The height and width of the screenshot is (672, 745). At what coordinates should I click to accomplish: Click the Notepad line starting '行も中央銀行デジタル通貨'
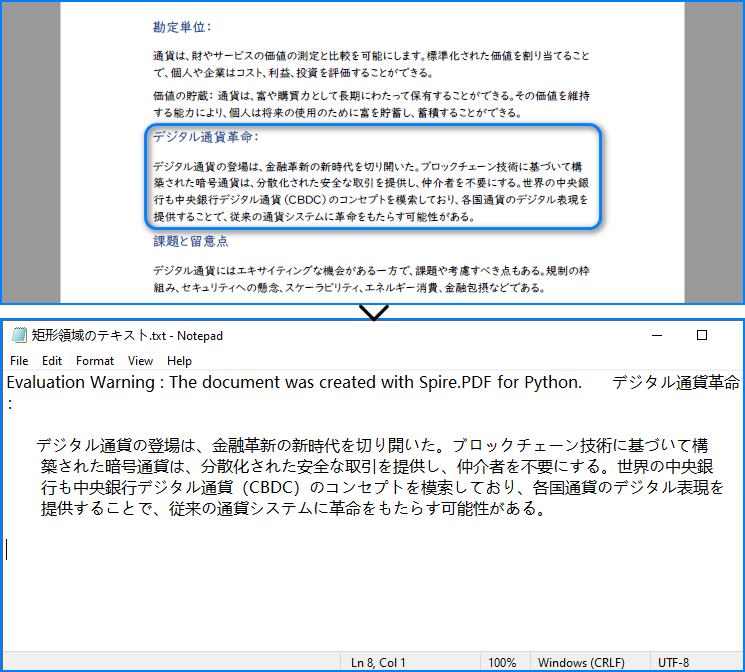pyautogui.click(x=382, y=488)
